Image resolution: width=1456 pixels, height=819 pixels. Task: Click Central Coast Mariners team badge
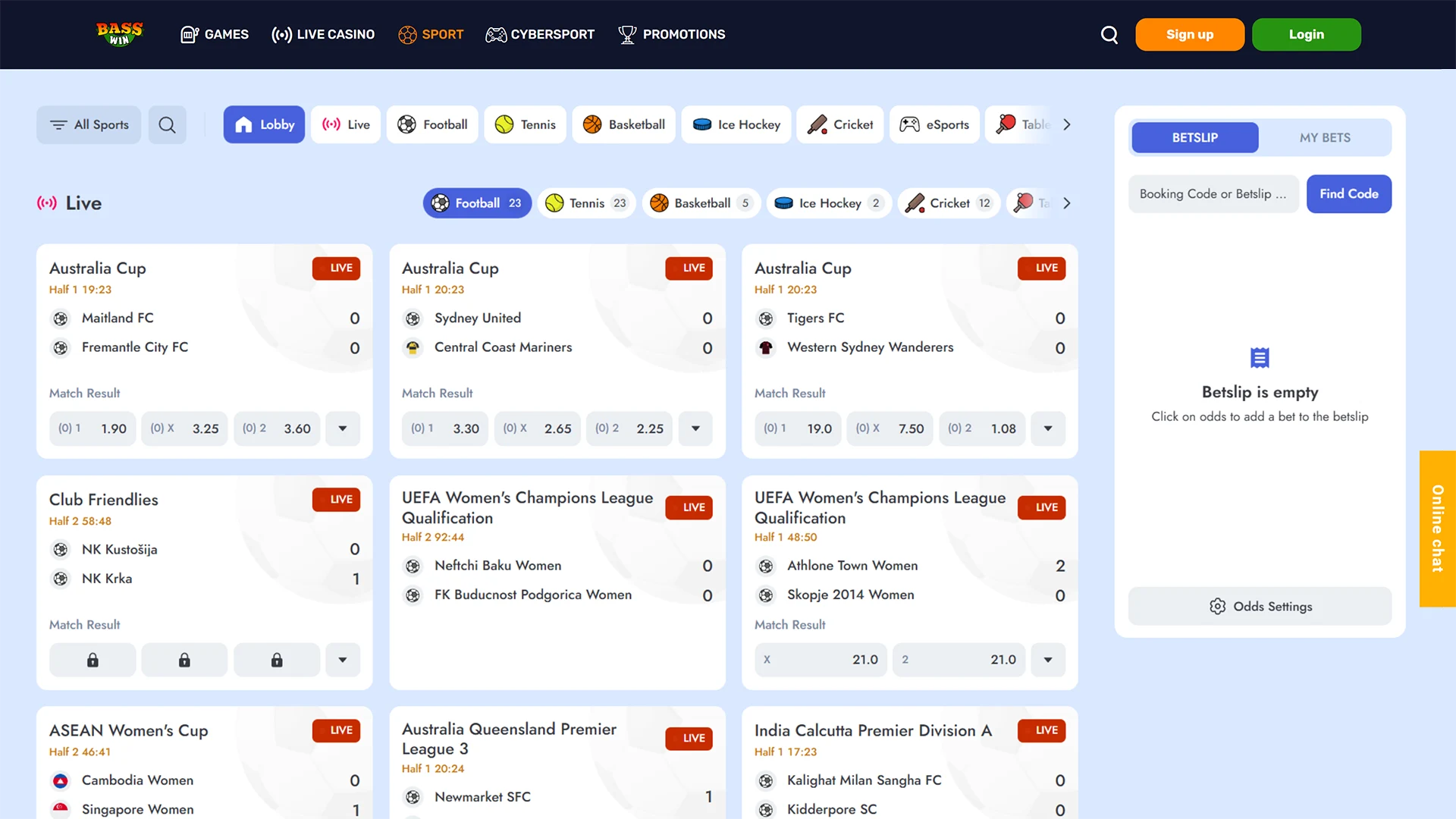pos(413,347)
